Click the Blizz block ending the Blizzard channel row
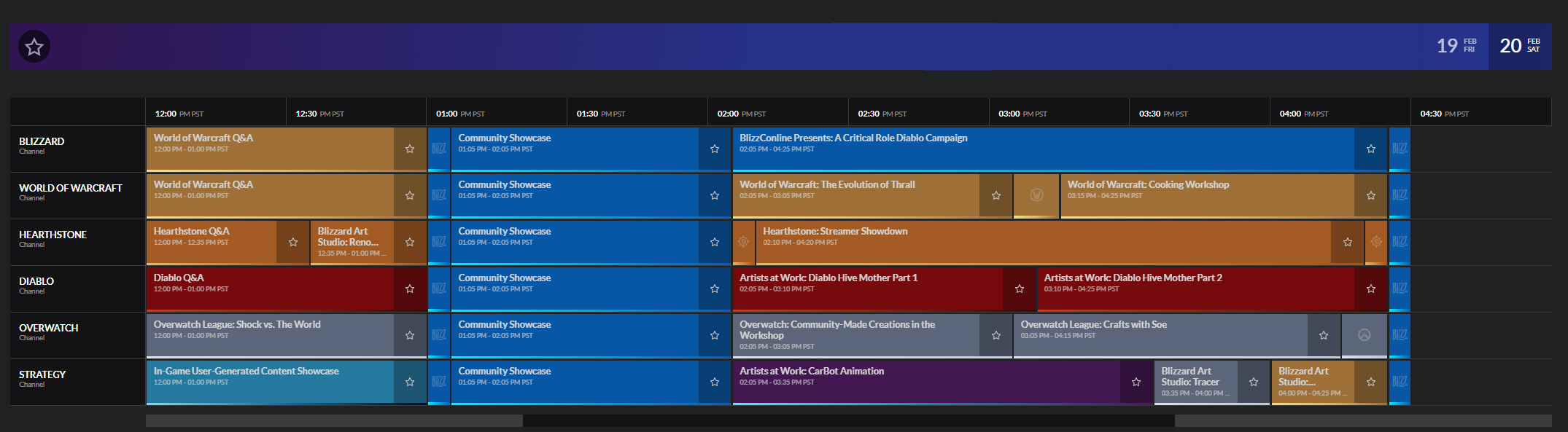The width and height of the screenshot is (1568, 432). click(1400, 149)
